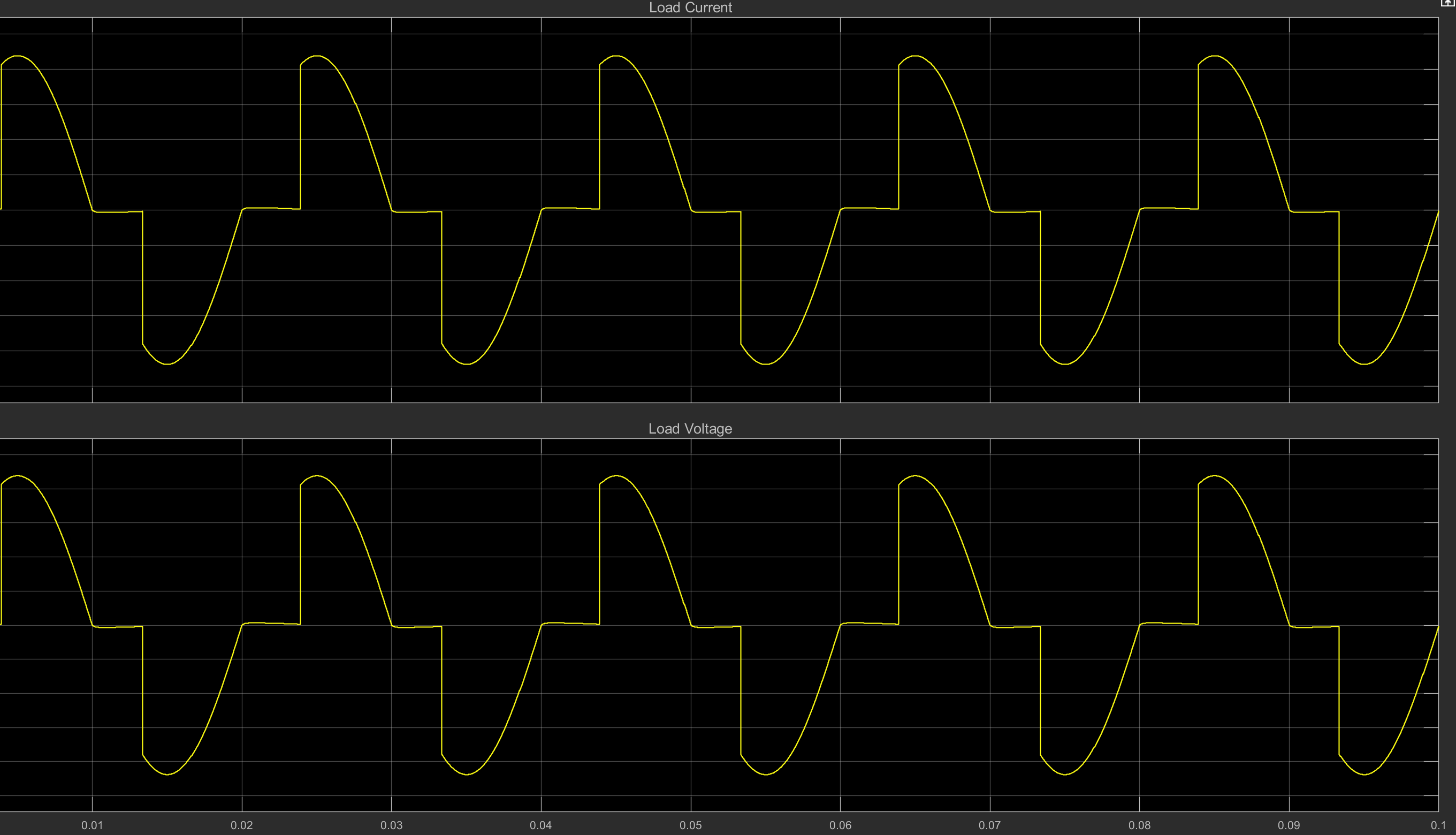Viewport: 1456px width, 835px height.
Task: Click the 0.01 time axis label
Action: coord(92,825)
